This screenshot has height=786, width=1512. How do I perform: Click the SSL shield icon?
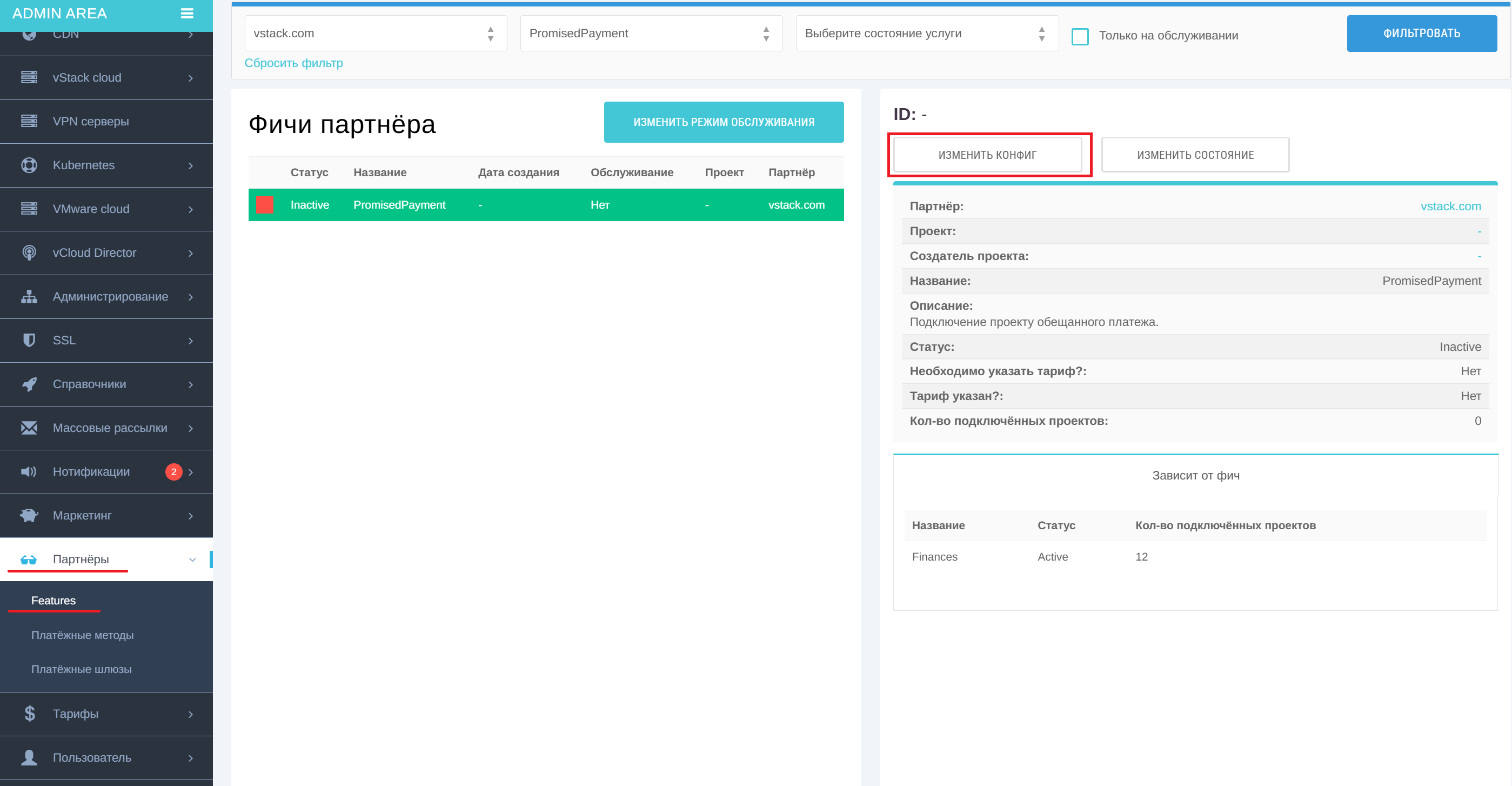pyautogui.click(x=29, y=341)
